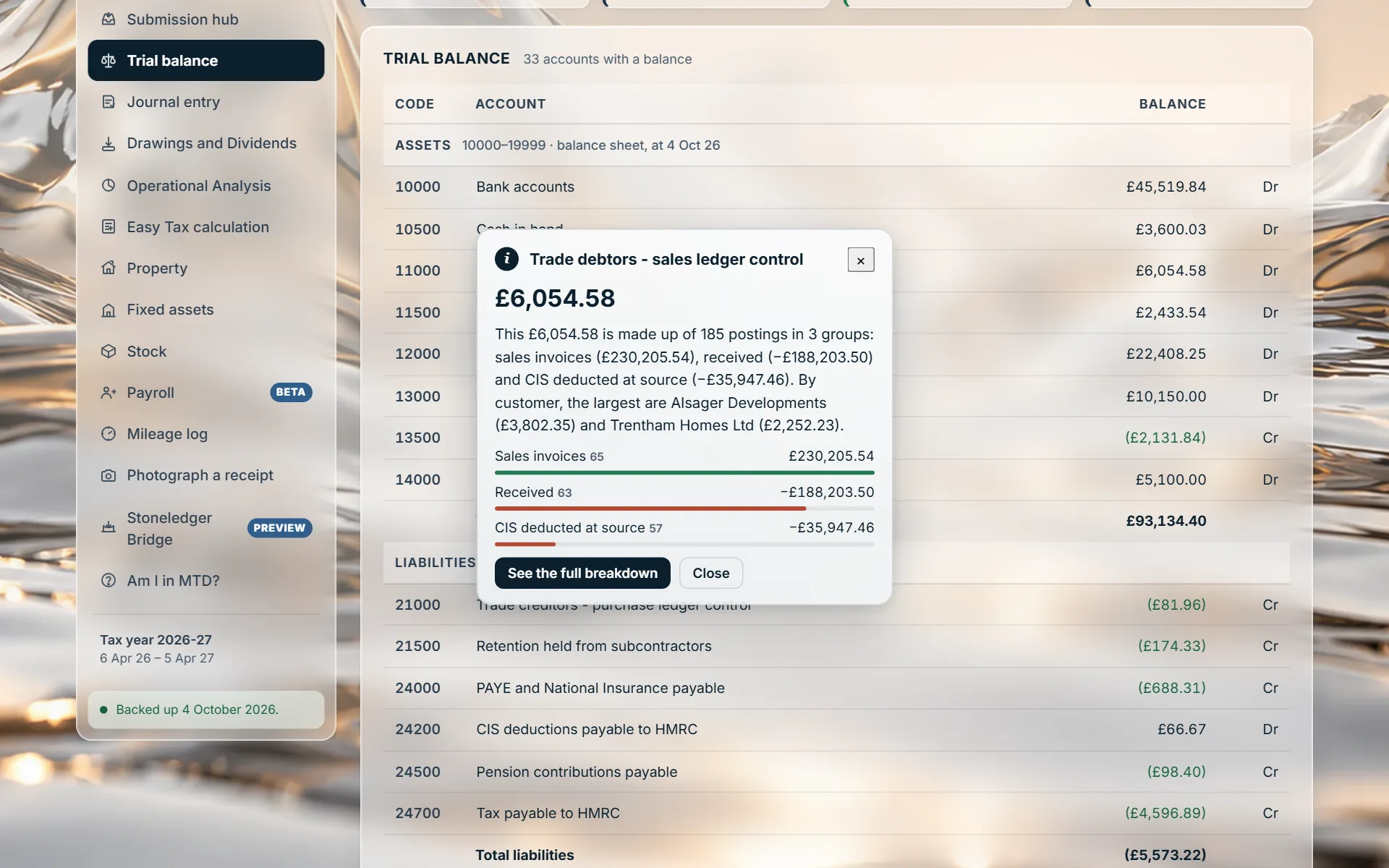
Task: Click the (£4,596.89) balance amount
Action: [x=1165, y=814]
